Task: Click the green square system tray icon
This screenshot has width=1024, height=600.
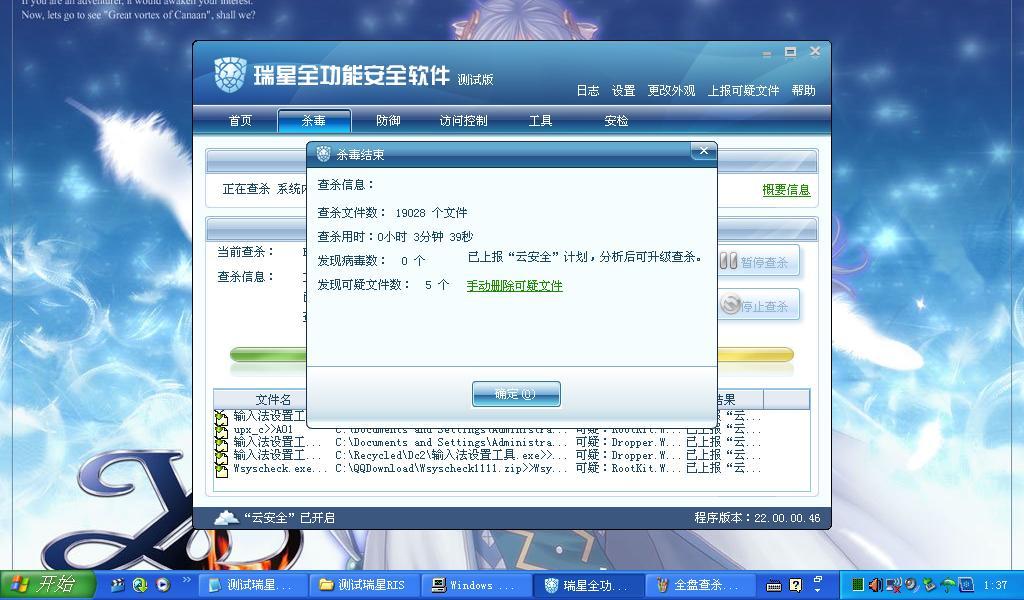Action: point(858,585)
